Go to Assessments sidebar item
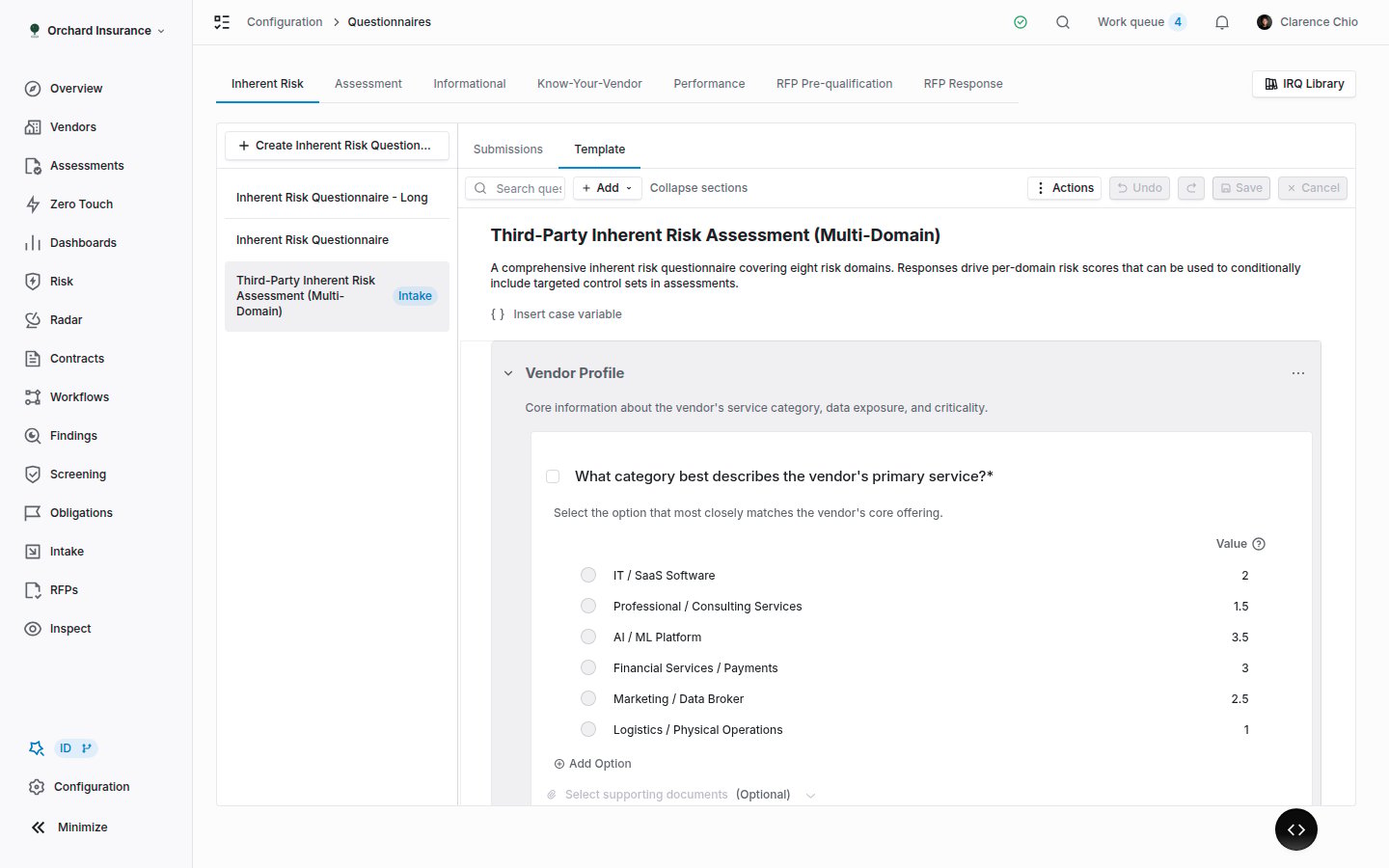This screenshot has height=868, width=1389. (x=86, y=166)
